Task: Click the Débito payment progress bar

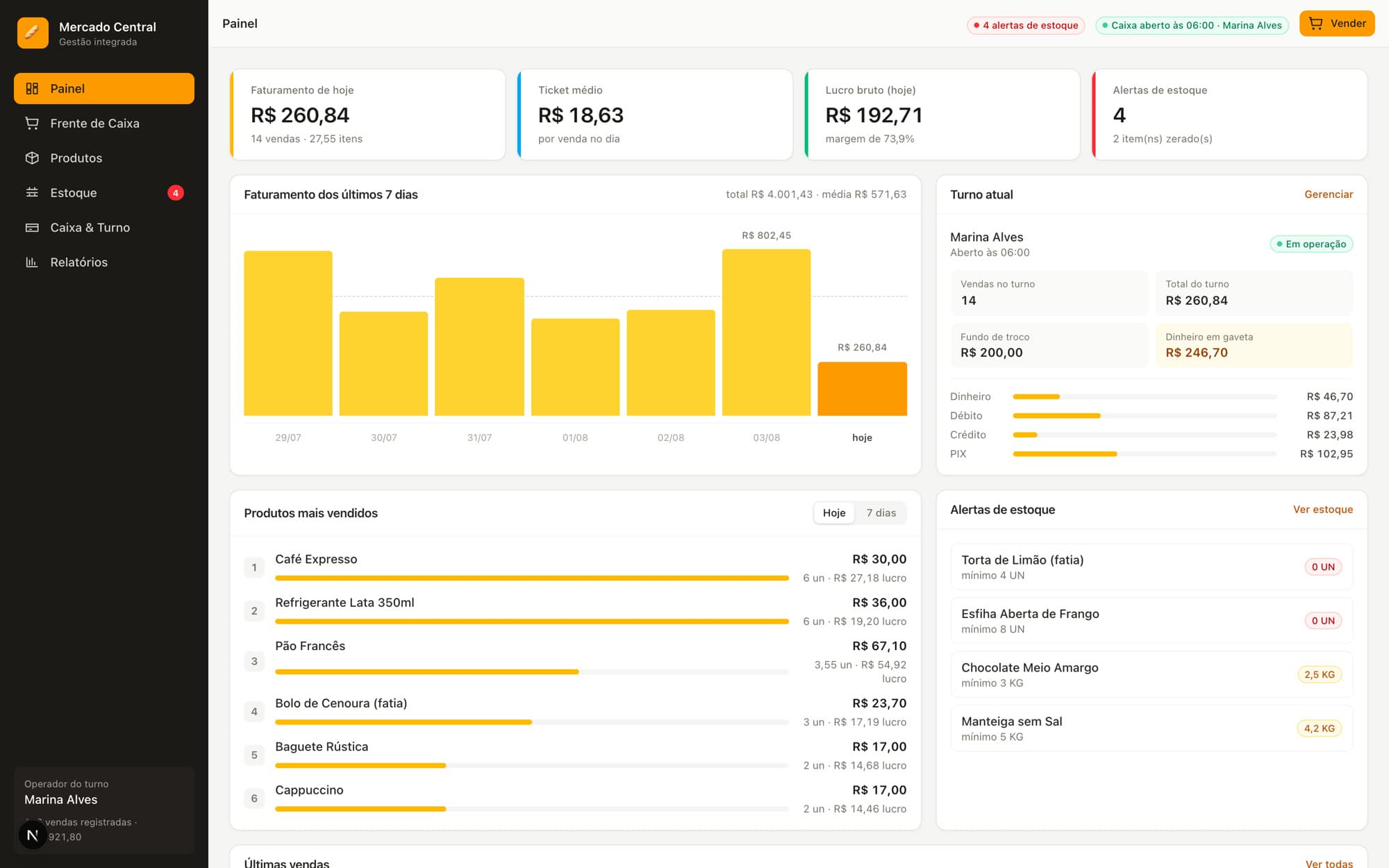Action: (x=1145, y=416)
